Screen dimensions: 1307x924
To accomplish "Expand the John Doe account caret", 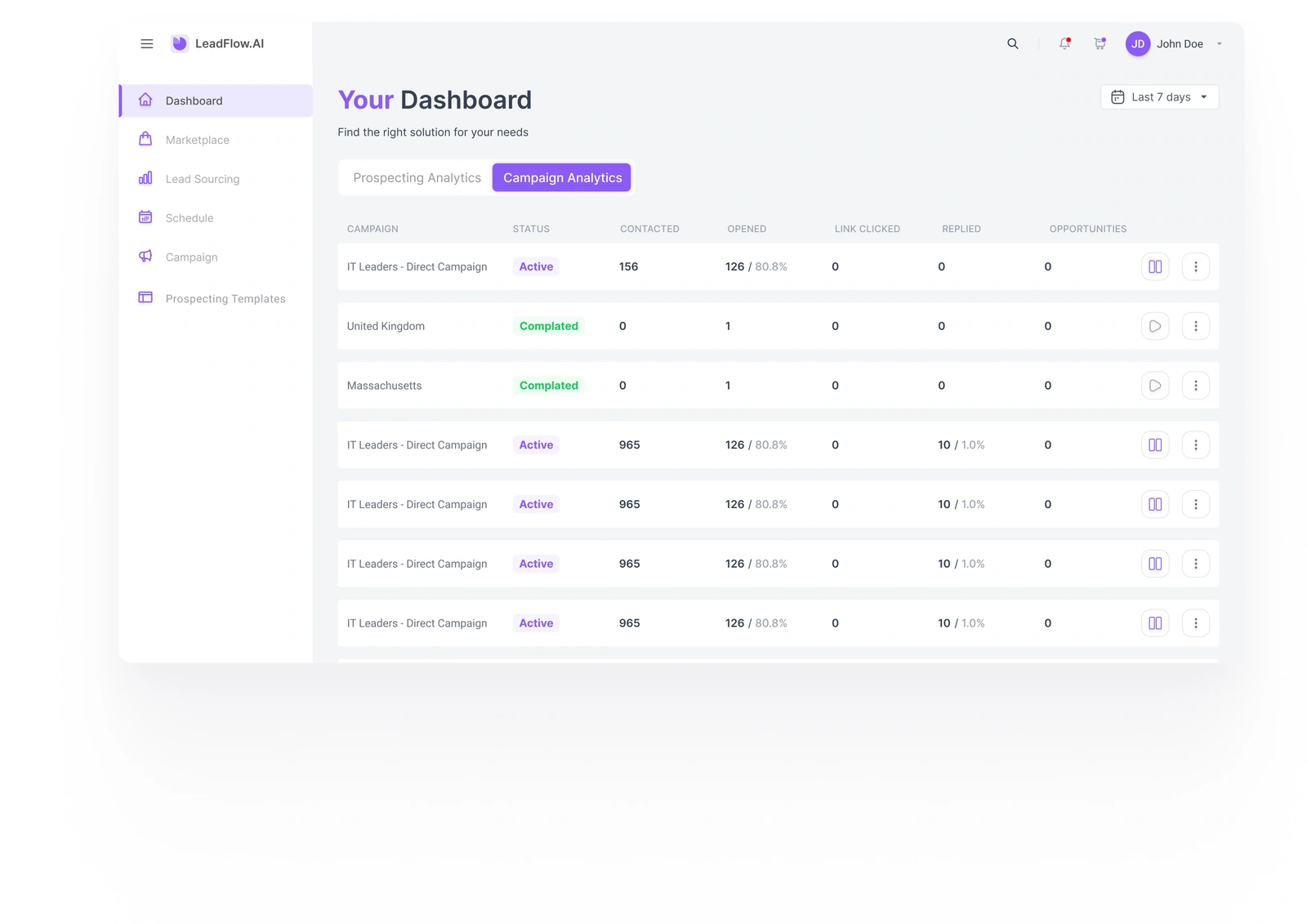I will click(1220, 44).
